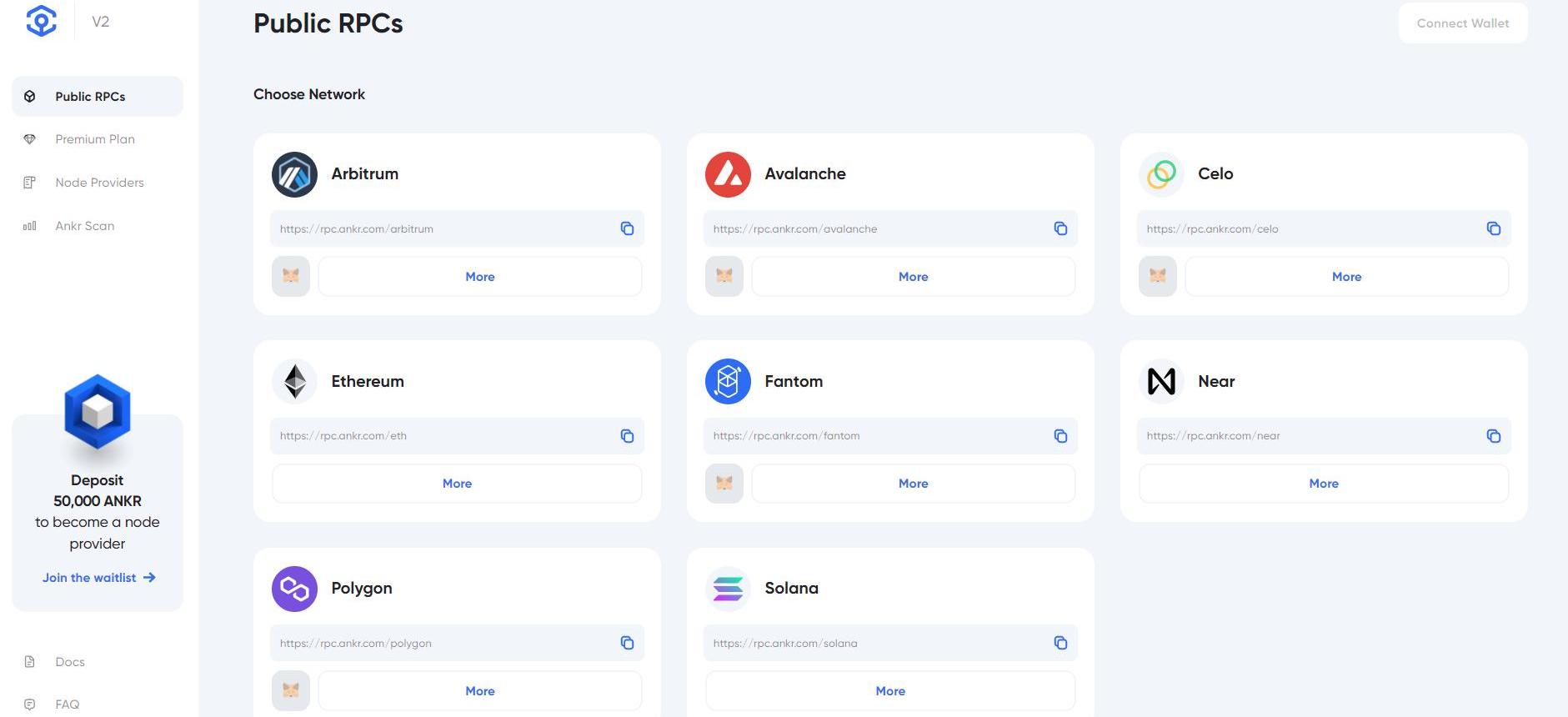Click the rpc.ankr.com/solana URL field
Screen dimensions: 1568x717
tap(890, 643)
